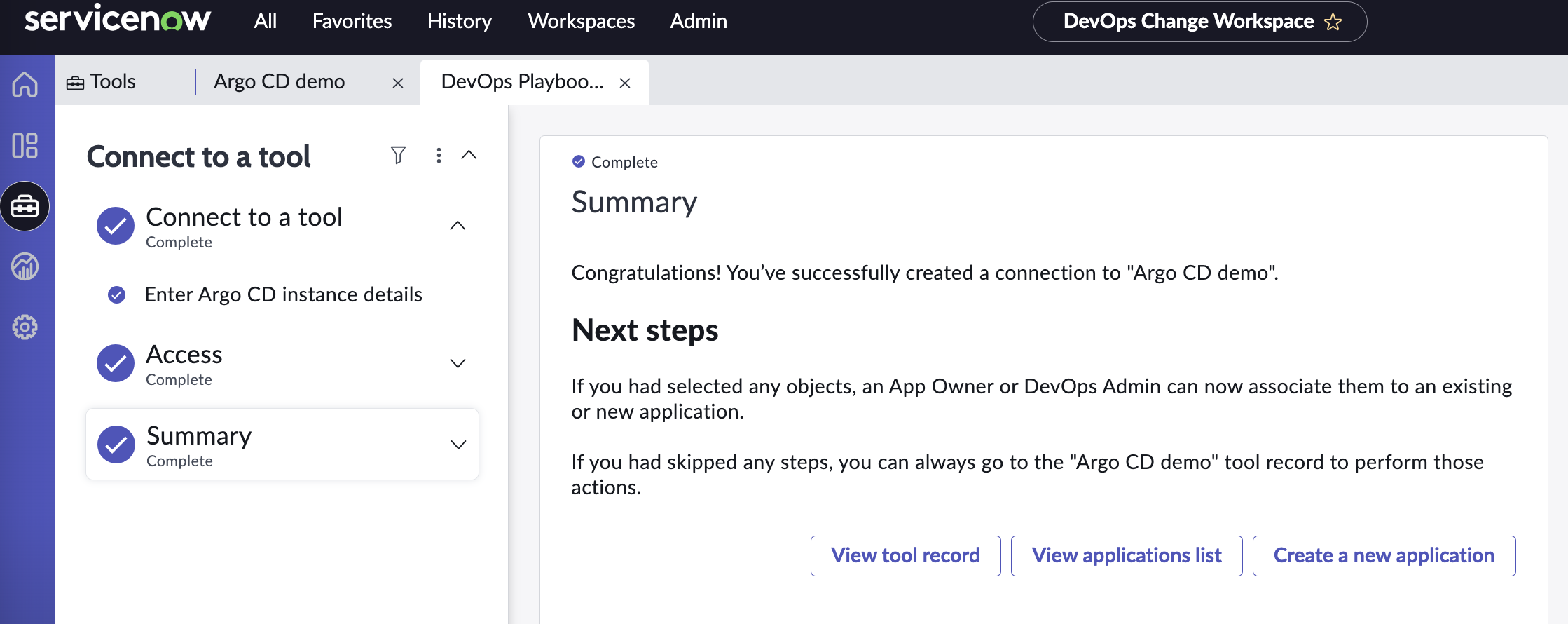Close the Argo CD demo tab
Screen dimensions: 1568x624
[x=398, y=83]
